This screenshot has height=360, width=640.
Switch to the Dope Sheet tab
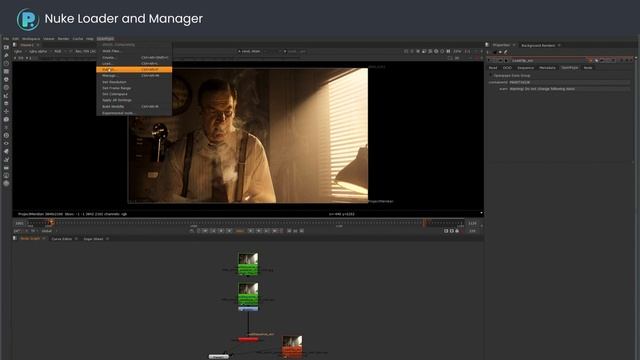93,239
